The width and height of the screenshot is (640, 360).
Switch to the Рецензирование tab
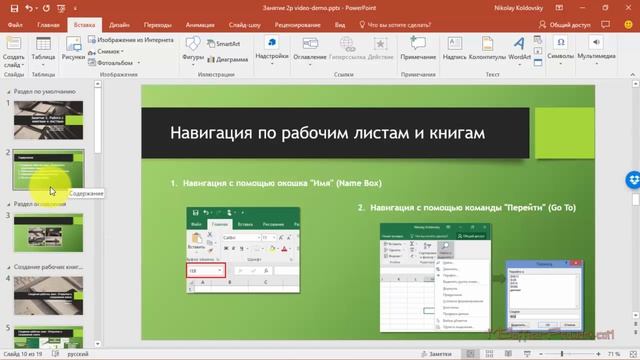tap(298, 25)
